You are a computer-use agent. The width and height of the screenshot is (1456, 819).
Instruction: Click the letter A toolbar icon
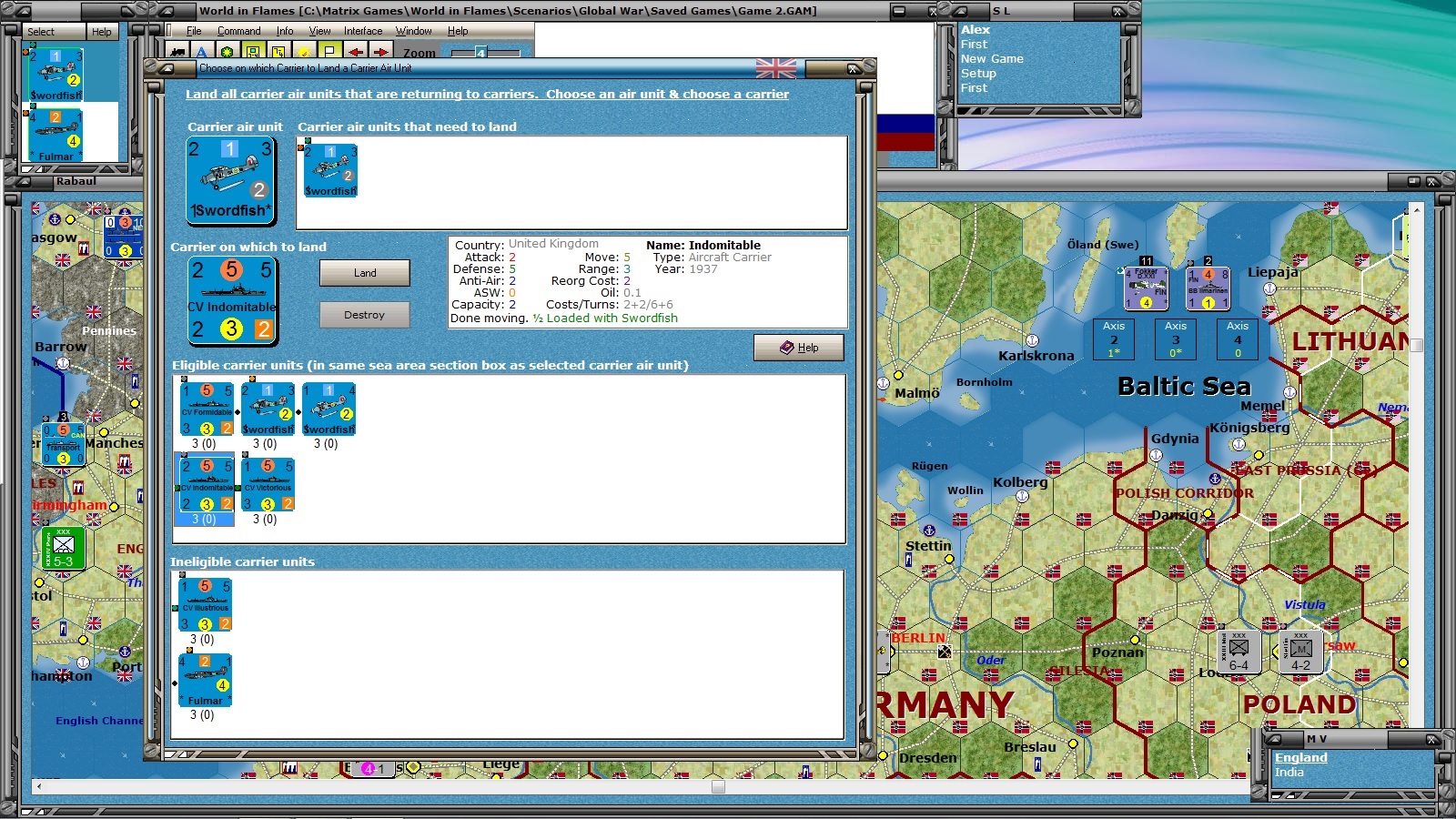[x=202, y=53]
